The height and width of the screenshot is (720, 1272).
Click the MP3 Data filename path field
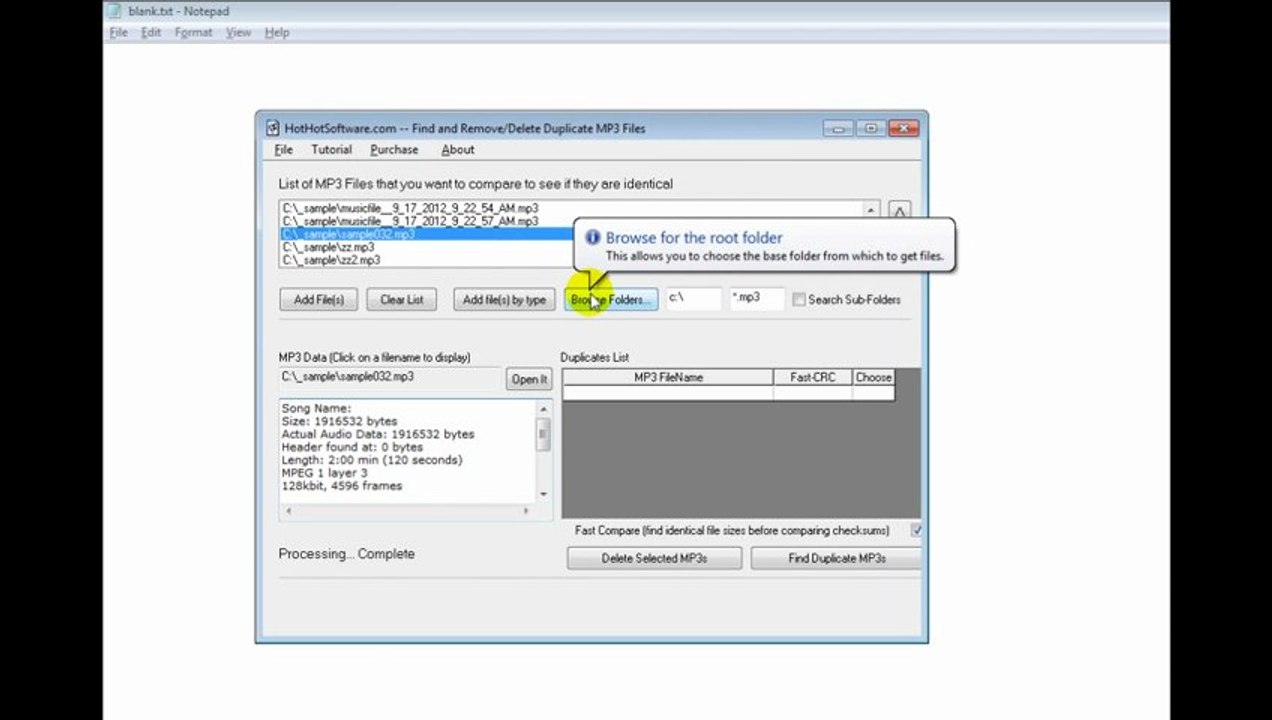tap(390, 378)
